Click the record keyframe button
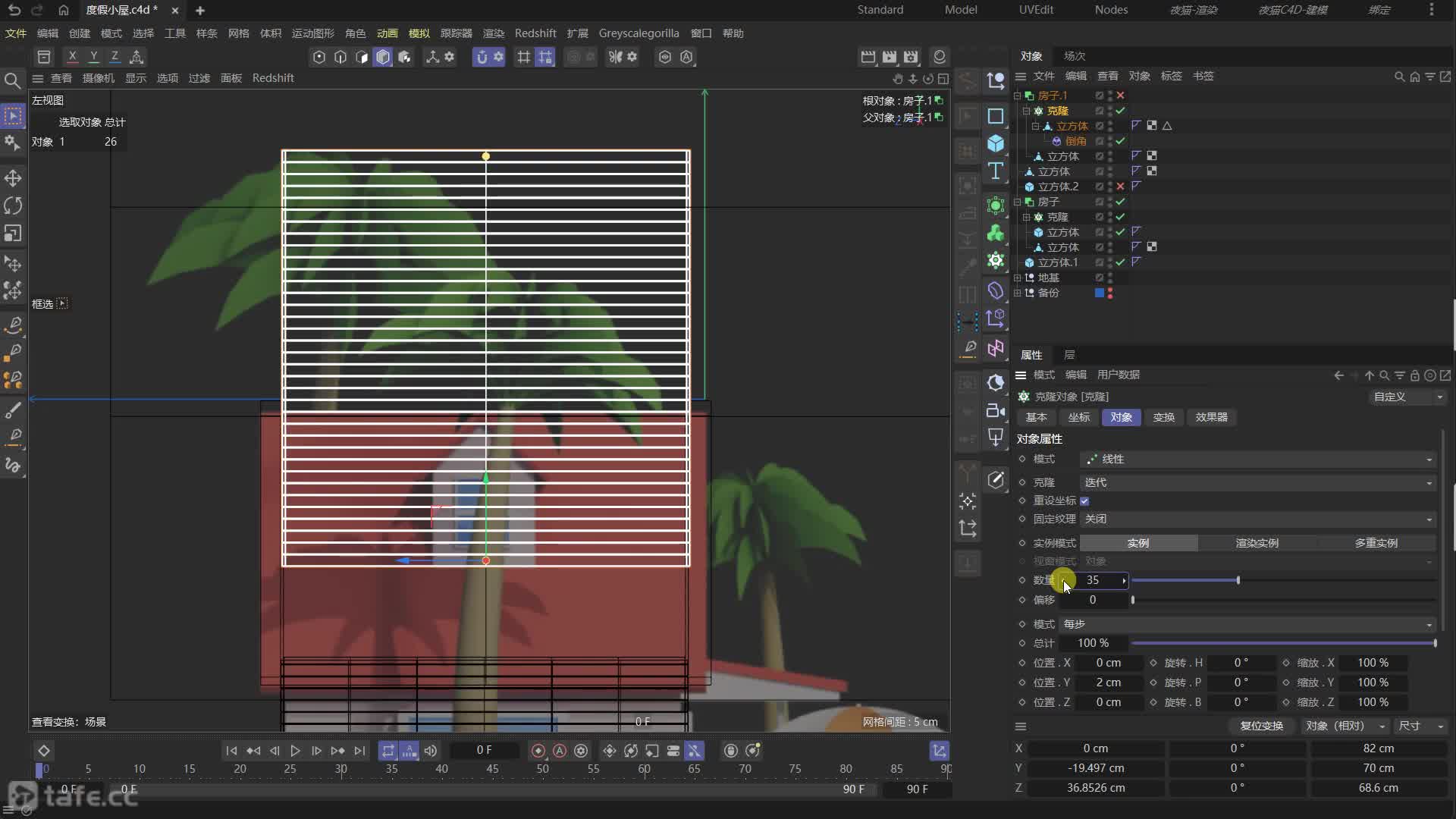 pyautogui.click(x=538, y=751)
